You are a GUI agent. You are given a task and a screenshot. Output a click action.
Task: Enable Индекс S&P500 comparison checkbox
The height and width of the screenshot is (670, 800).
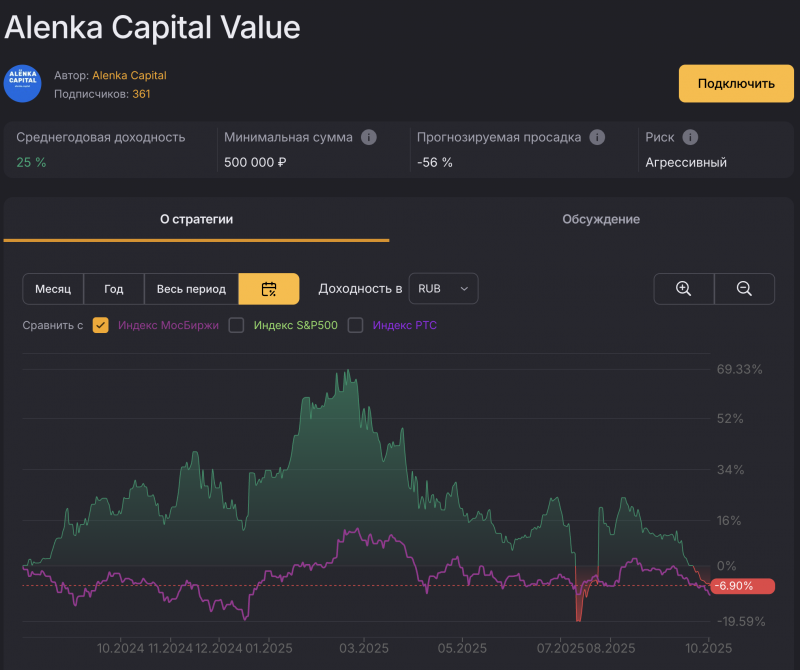click(x=237, y=325)
